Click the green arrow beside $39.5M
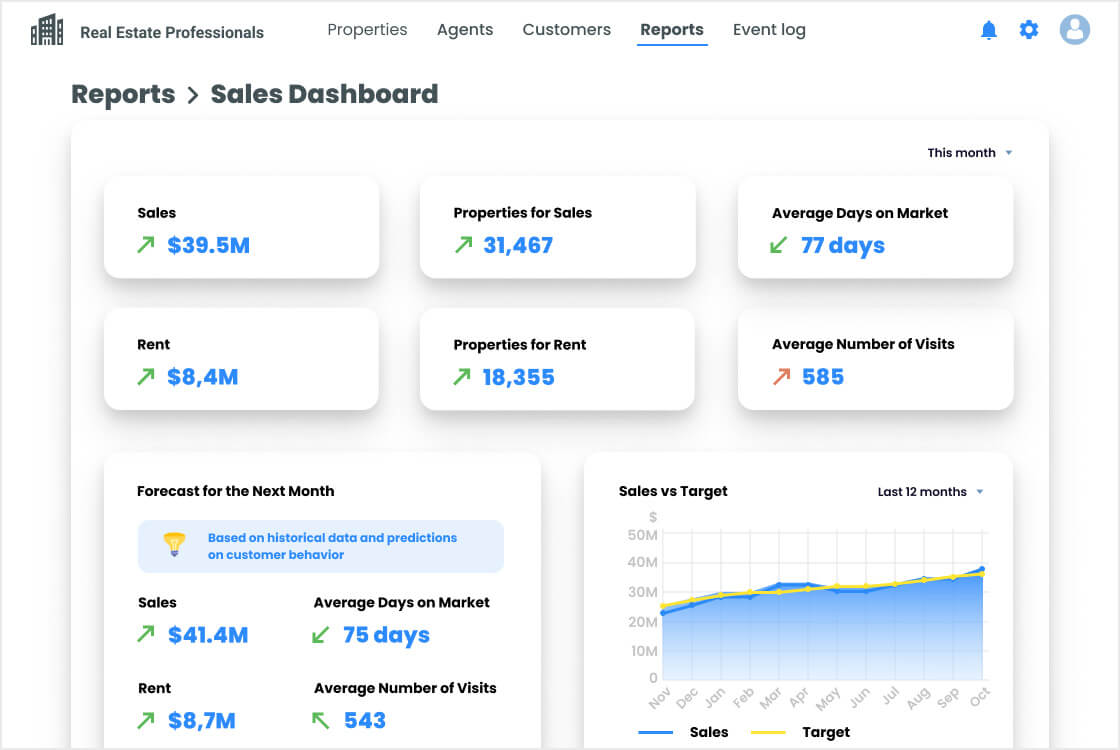 [146, 245]
